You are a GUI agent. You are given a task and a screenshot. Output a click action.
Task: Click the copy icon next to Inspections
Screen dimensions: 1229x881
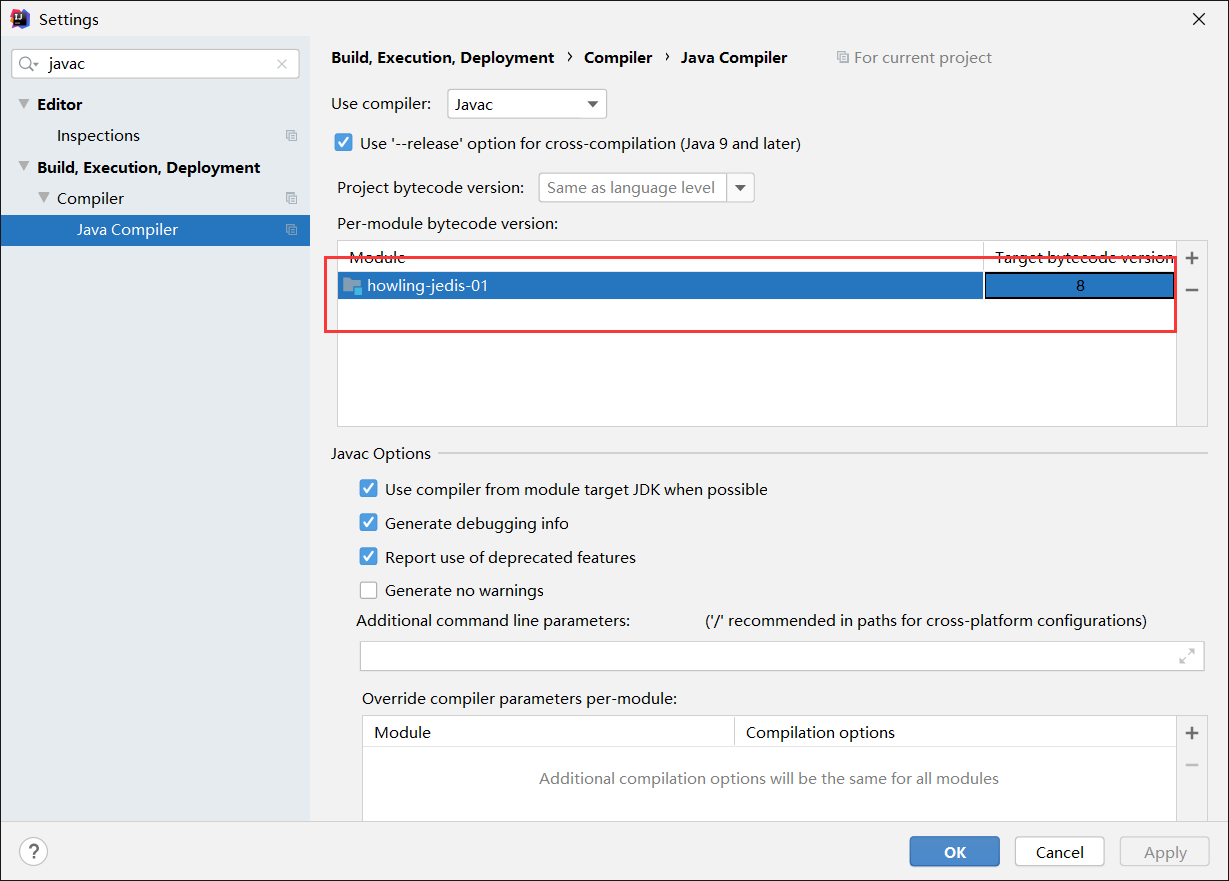[291, 136]
